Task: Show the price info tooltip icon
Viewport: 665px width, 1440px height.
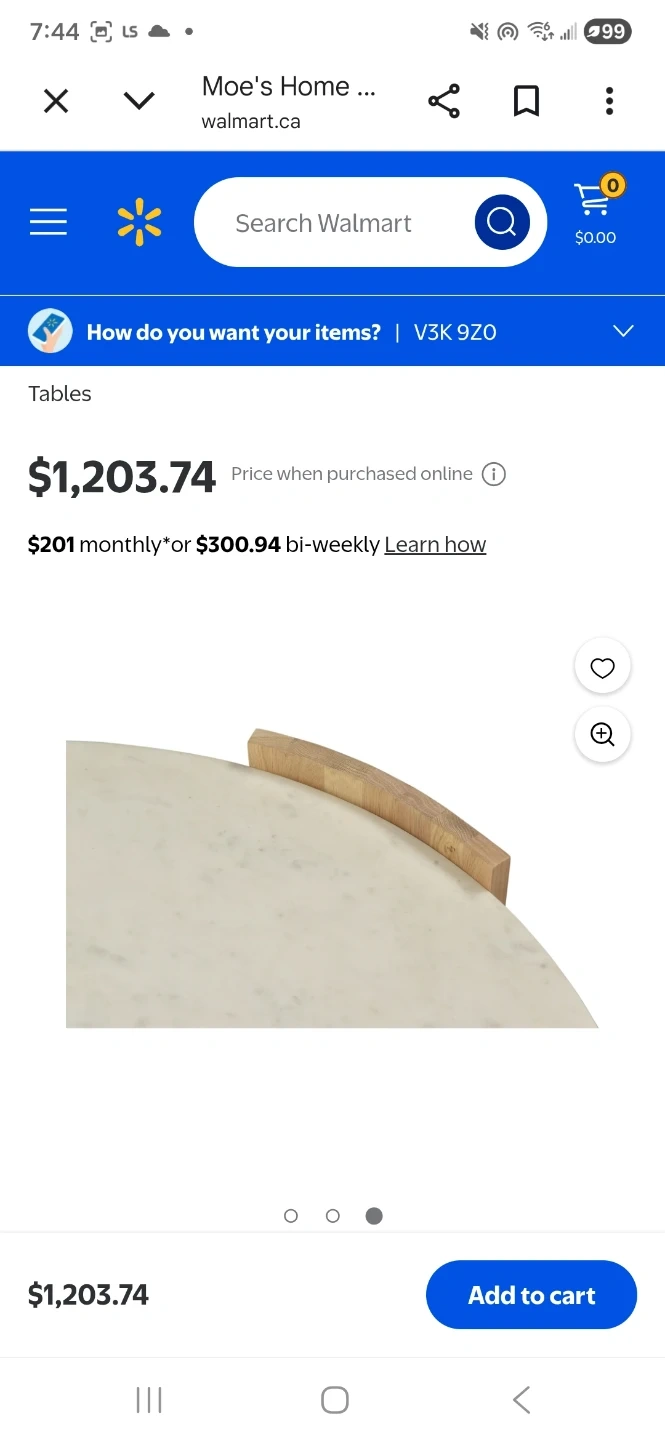Action: click(x=494, y=474)
